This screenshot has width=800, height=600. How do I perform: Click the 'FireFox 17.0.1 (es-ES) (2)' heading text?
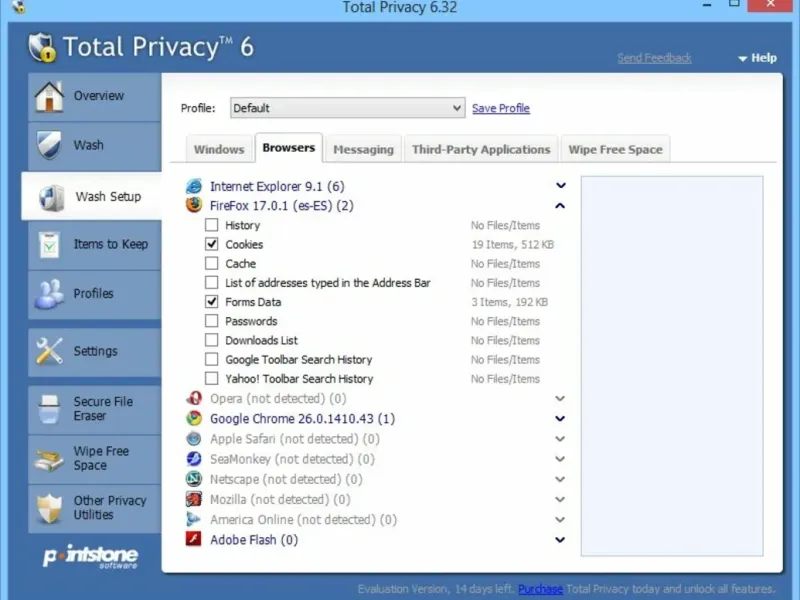[x=282, y=206]
